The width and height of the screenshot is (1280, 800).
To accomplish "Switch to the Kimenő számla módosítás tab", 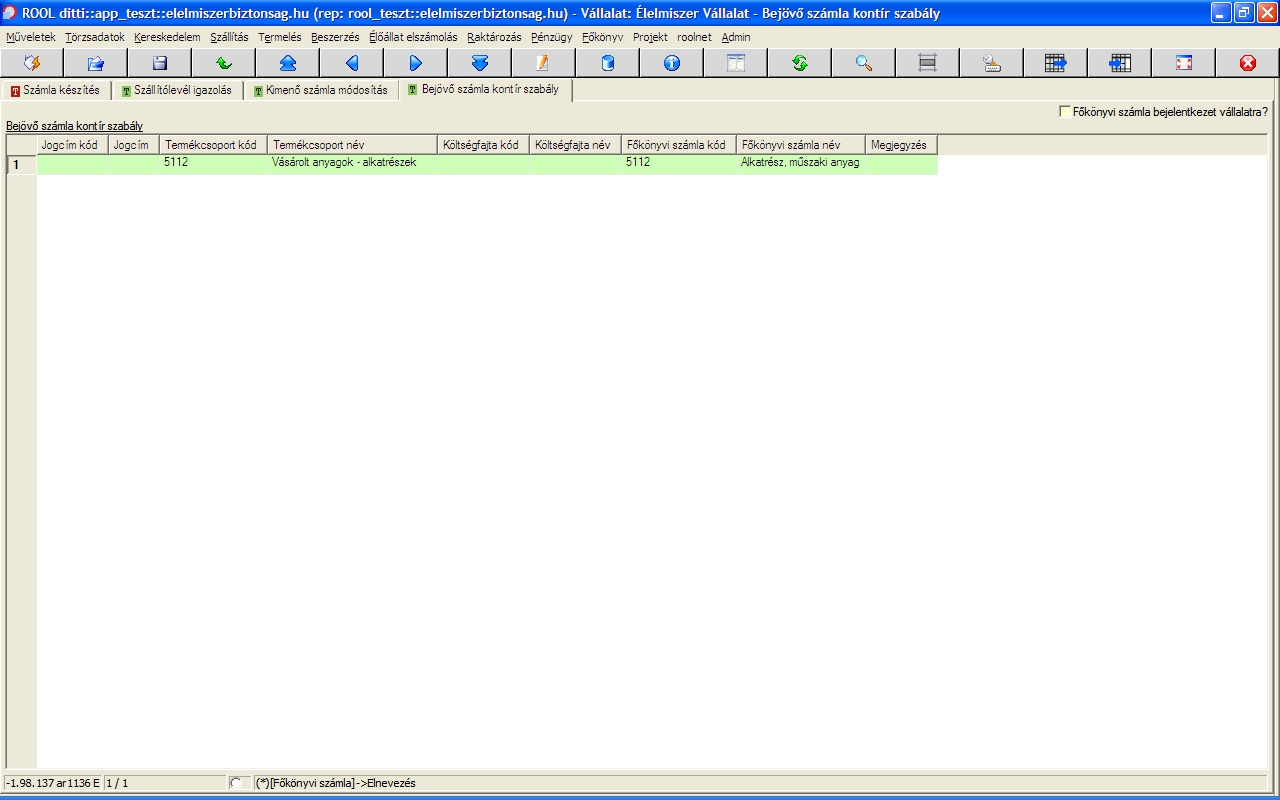I will click(x=320, y=90).
